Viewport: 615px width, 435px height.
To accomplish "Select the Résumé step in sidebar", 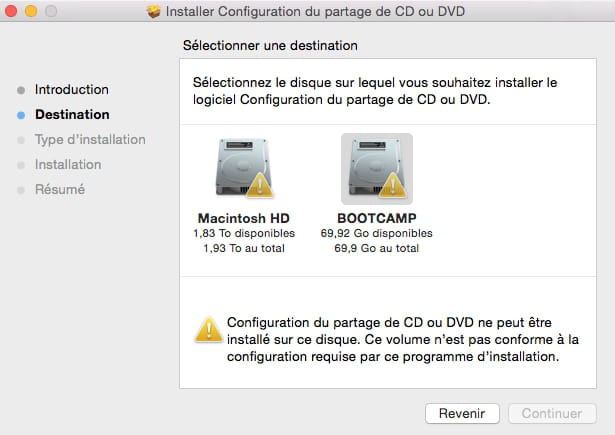I will [x=60, y=189].
